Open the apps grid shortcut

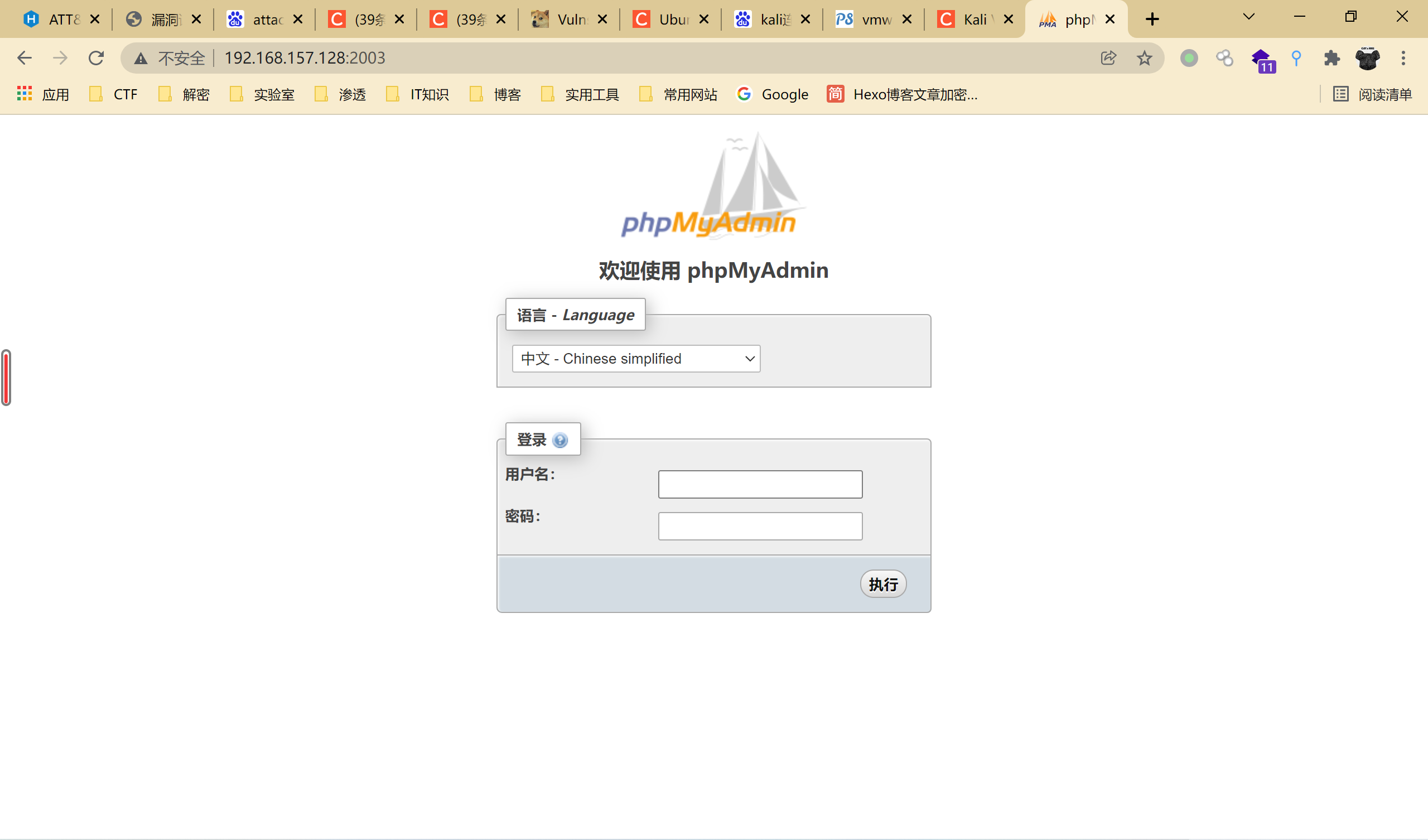pyautogui.click(x=25, y=94)
